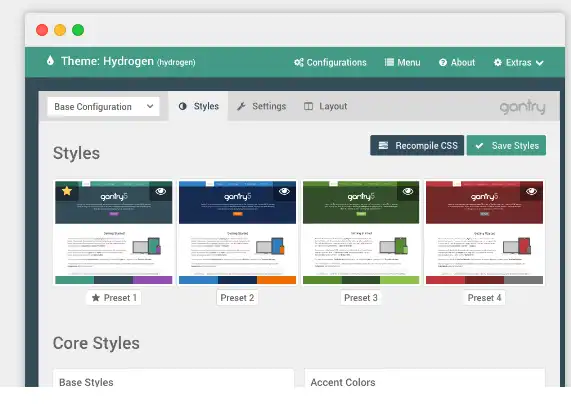The height and width of the screenshot is (407, 571).
Task: Click the red macOS close button
Action: [x=42, y=30]
